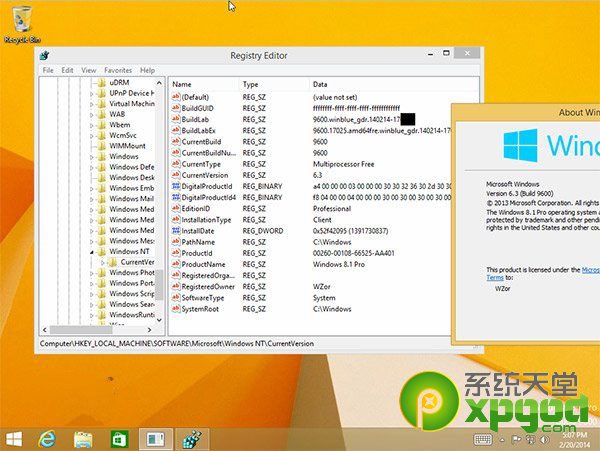
Task: Select the DigitalProductId binary icon
Action: [x=176, y=186]
